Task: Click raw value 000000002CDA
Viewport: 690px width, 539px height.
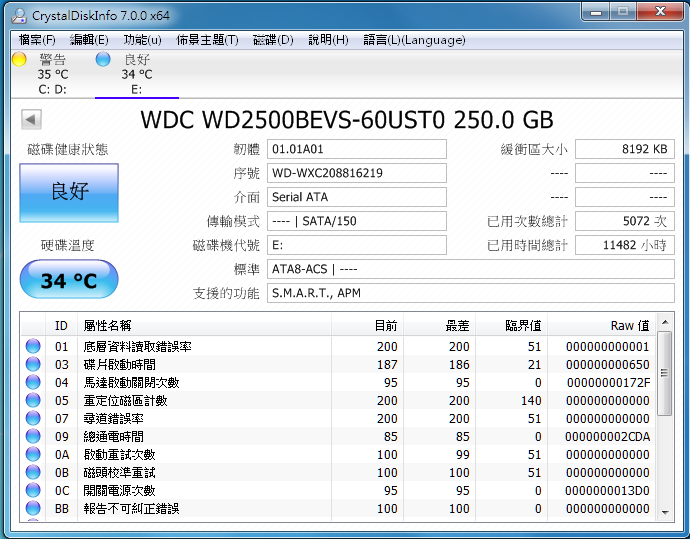Action: [607, 437]
